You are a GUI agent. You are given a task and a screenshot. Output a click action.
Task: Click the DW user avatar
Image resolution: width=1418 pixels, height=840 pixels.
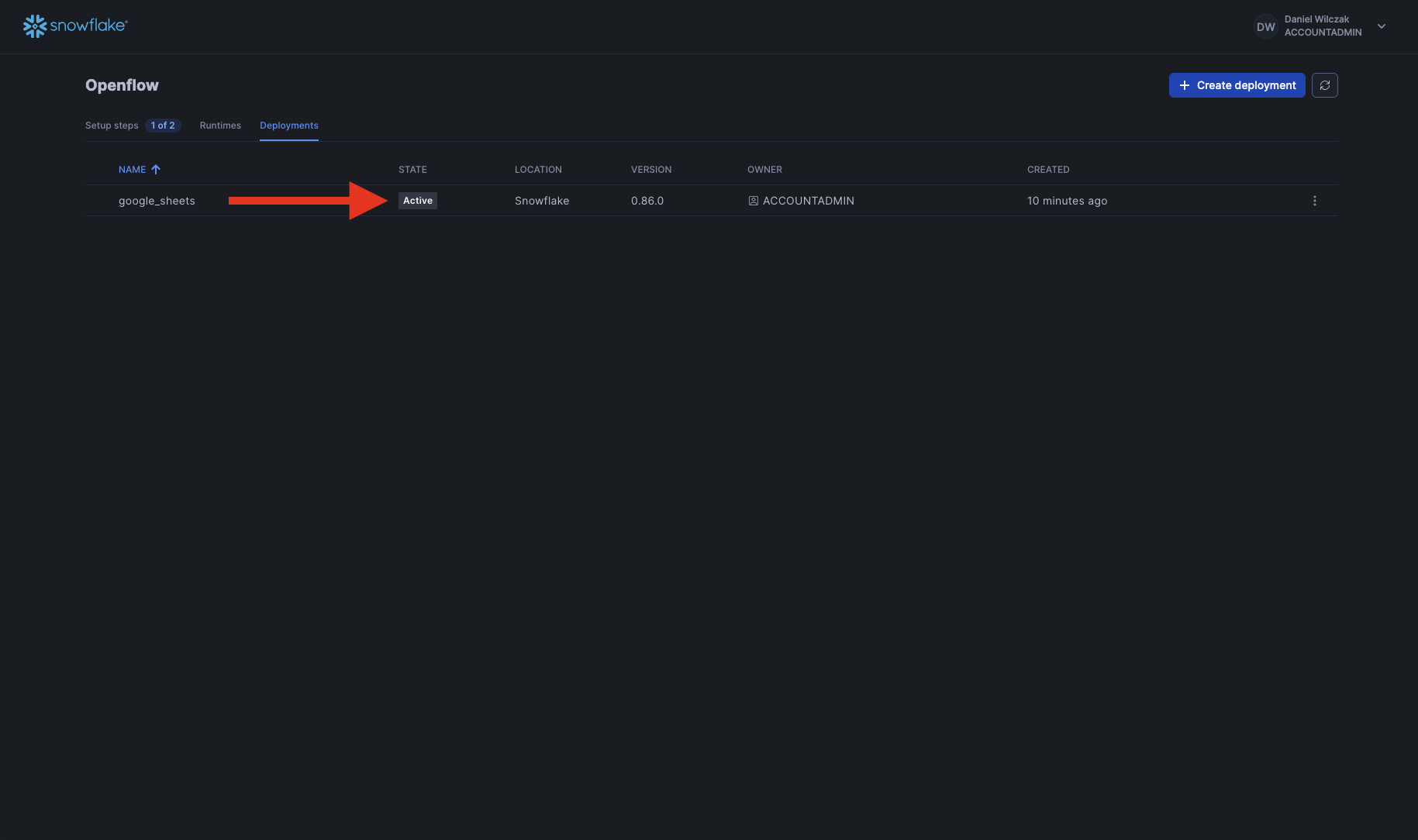tap(1265, 26)
